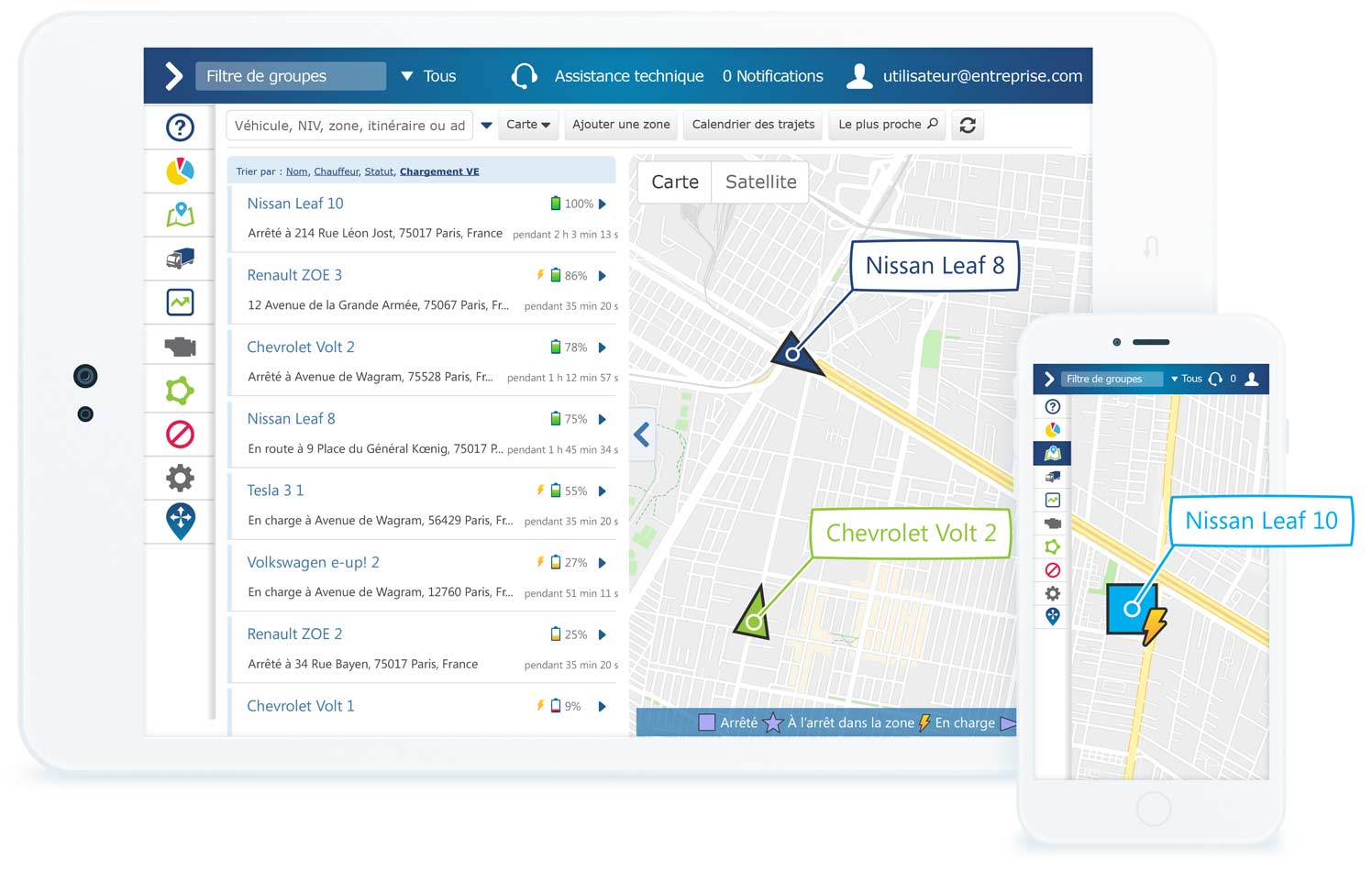This screenshot has width=1372, height=871.
Task: Expand the Volkswagen e-up! 2 row arrow
Action: coord(603,563)
